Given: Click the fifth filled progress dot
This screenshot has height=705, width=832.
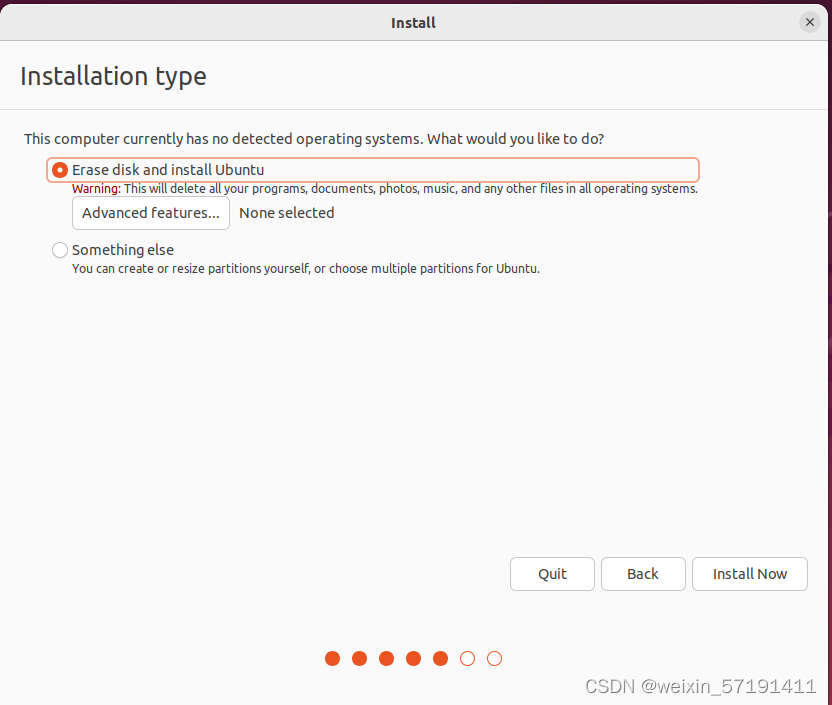Looking at the screenshot, I should (x=440, y=658).
